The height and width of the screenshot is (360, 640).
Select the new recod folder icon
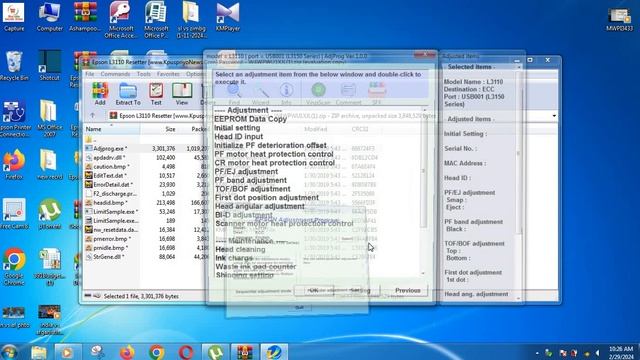pyautogui.click(x=49, y=164)
